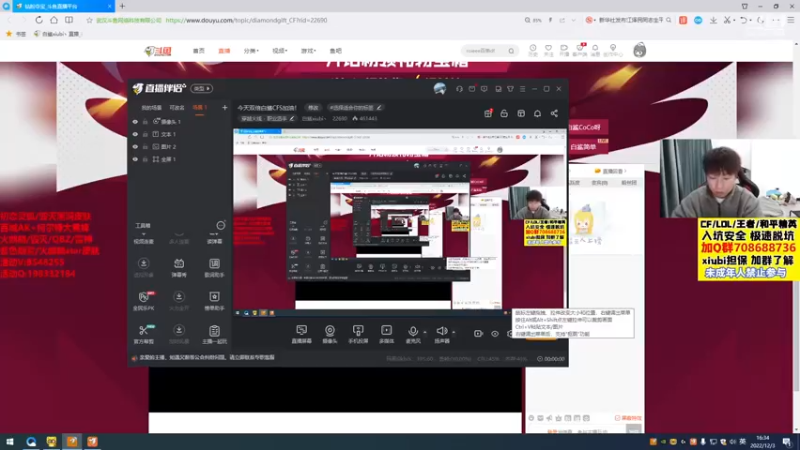Open the barrage show tool

click(179, 267)
